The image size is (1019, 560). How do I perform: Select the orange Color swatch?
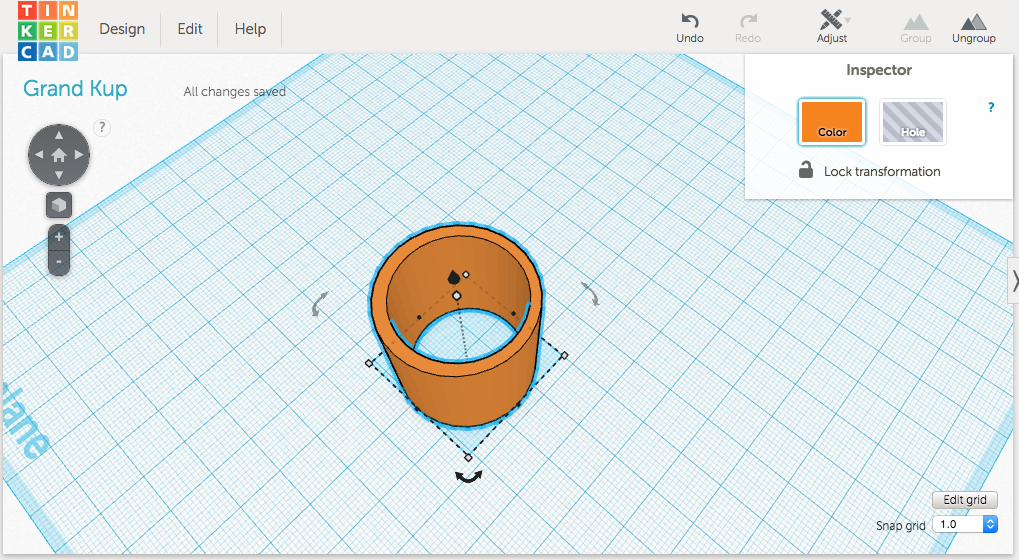(x=832, y=121)
